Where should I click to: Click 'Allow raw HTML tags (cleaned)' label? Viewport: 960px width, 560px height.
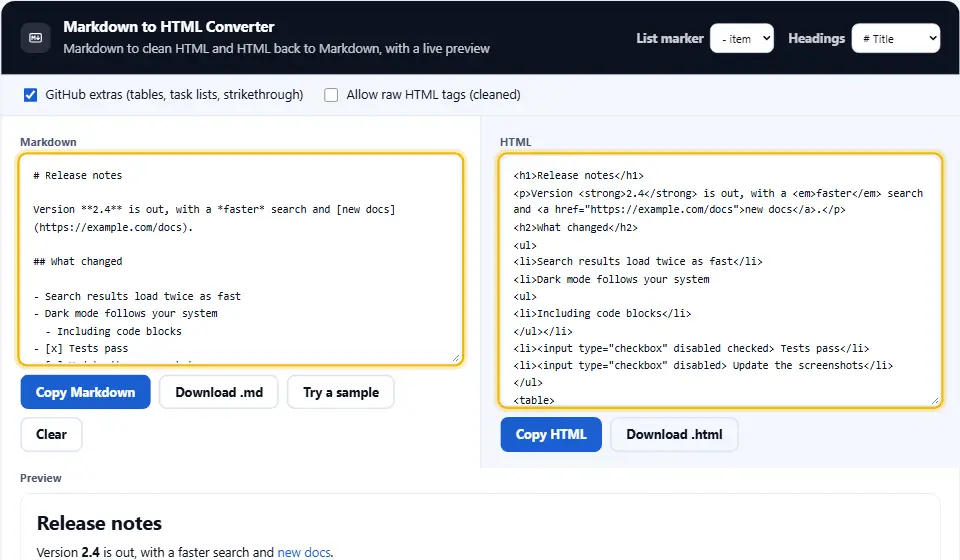[x=433, y=95]
